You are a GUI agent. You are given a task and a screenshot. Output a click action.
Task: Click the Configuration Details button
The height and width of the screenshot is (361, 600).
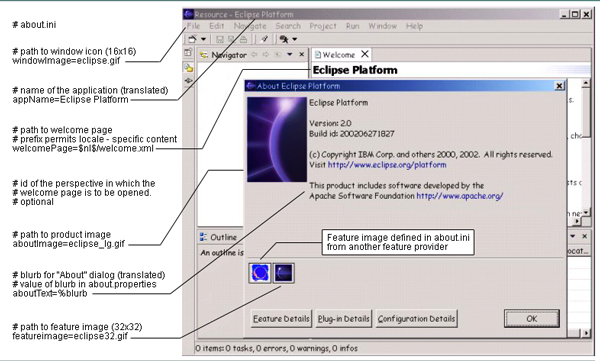pos(416,319)
